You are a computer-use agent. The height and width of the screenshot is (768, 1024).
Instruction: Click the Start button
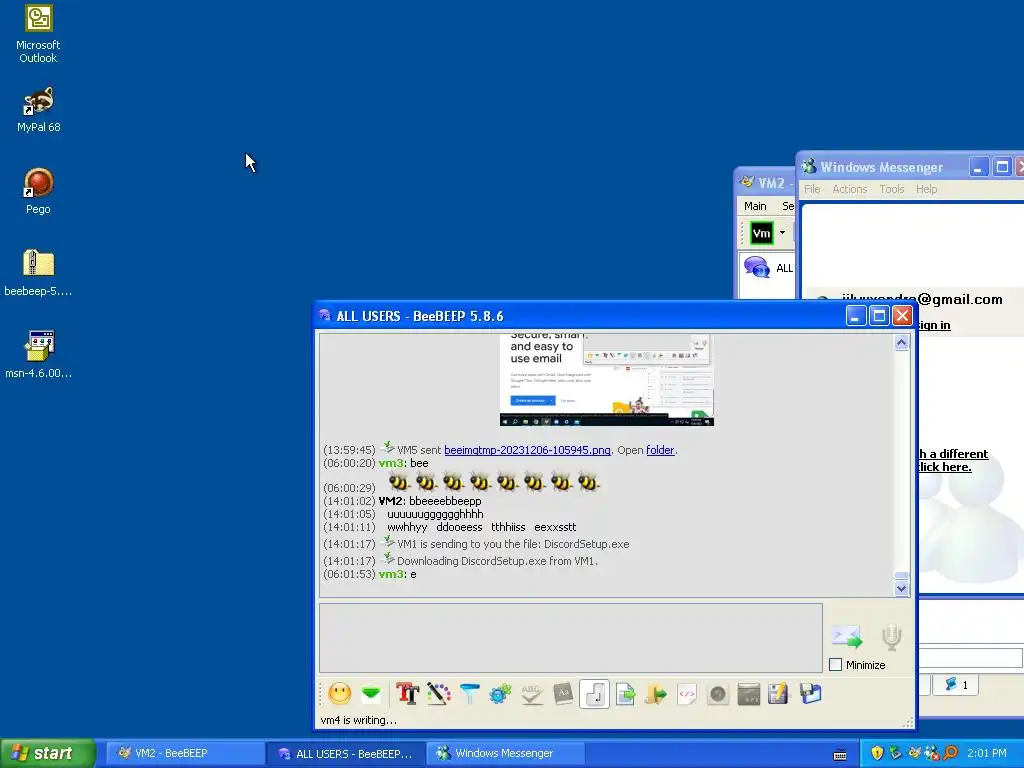[x=47, y=753]
